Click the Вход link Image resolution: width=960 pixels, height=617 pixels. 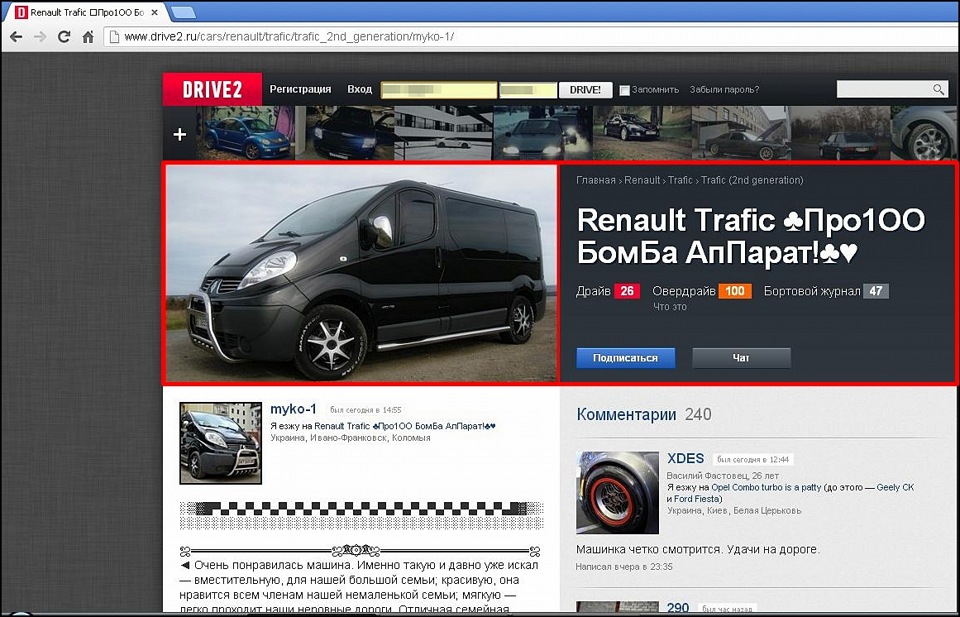[359, 89]
